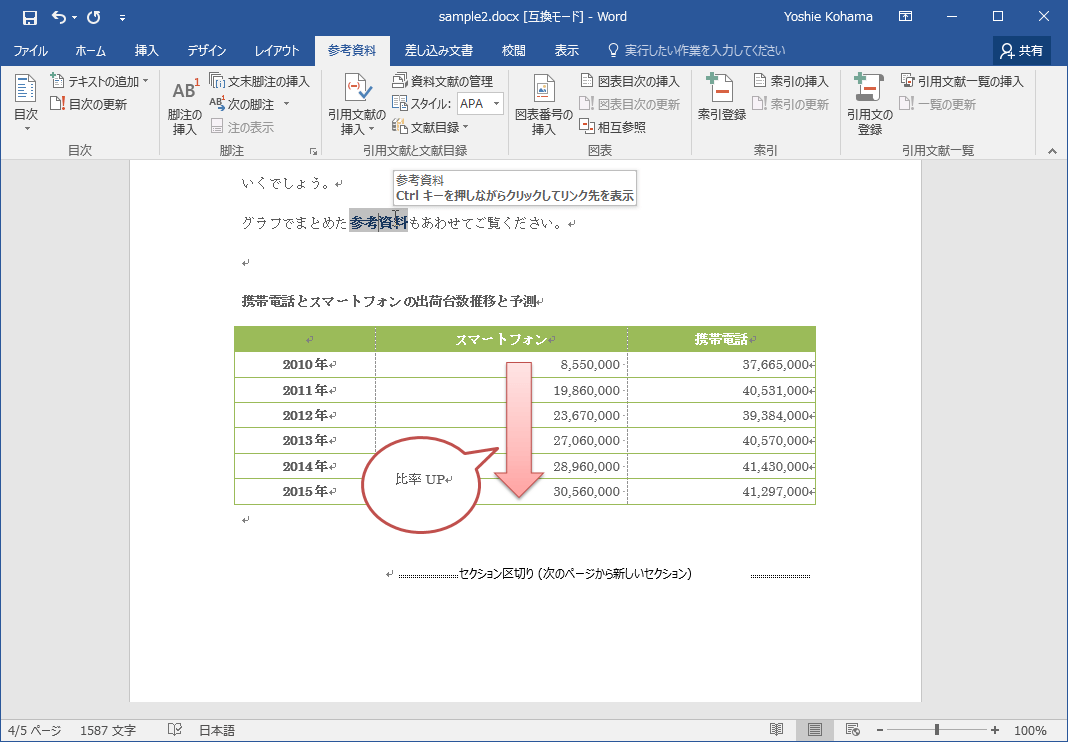Click 資料文献の管理
This screenshot has width=1068, height=742.
pyautogui.click(x=443, y=81)
